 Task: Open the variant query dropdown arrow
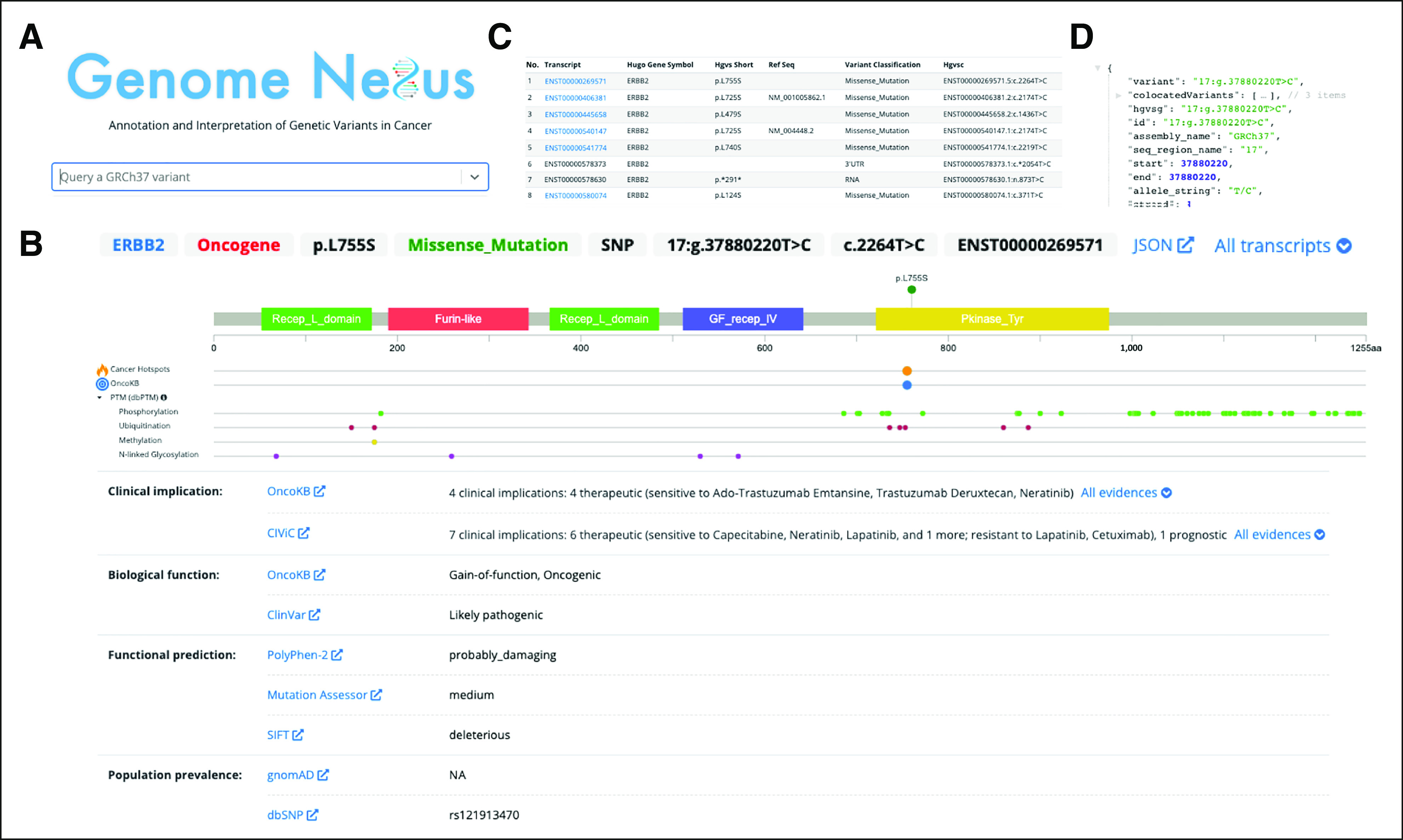pyautogui.click(x=475, y=177)
